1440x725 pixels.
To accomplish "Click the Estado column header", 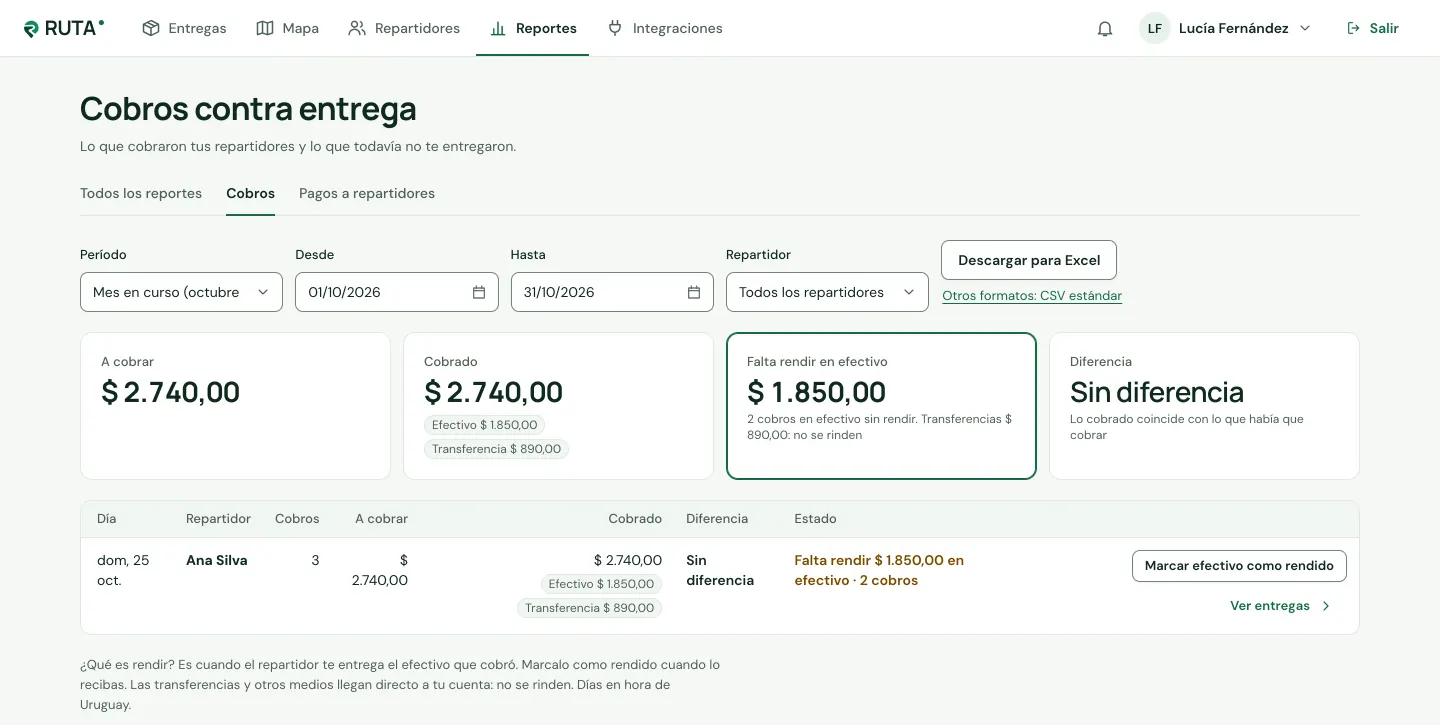I will click(815, 519).
